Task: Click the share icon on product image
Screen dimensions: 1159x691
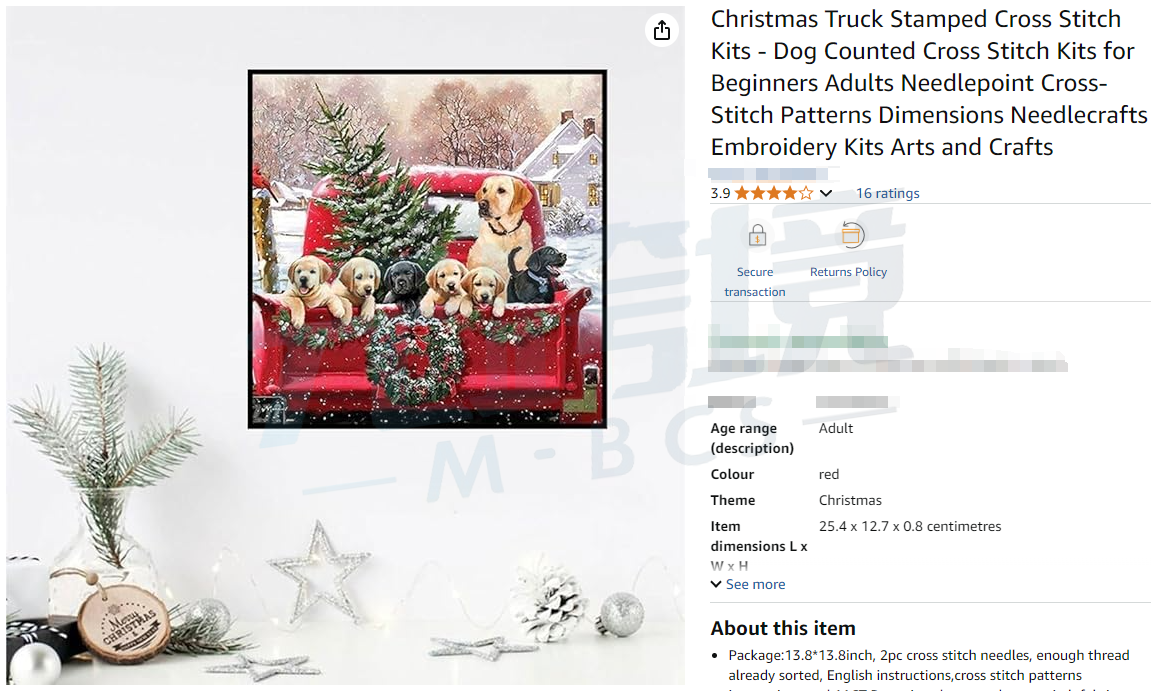Action: pos(662,30)
